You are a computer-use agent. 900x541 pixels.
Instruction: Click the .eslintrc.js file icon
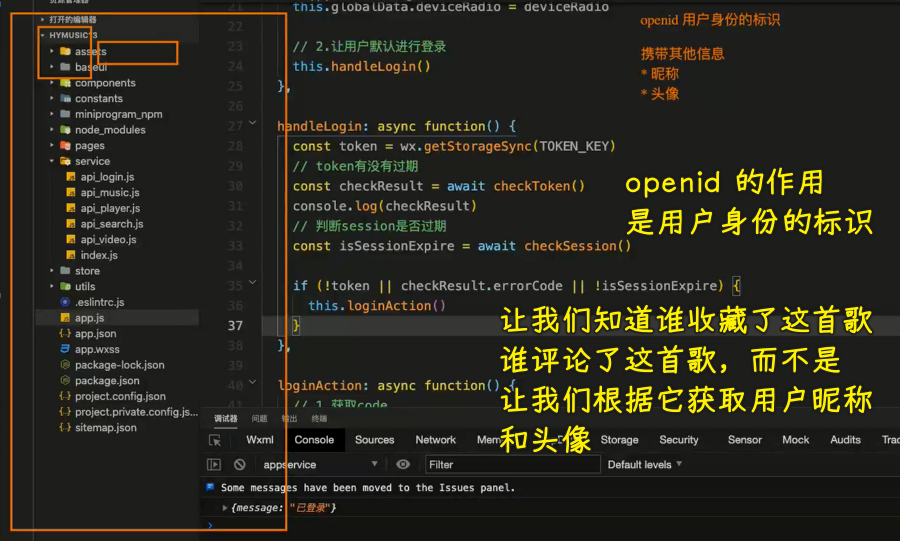pyautogui.click(x=65, y=302)
